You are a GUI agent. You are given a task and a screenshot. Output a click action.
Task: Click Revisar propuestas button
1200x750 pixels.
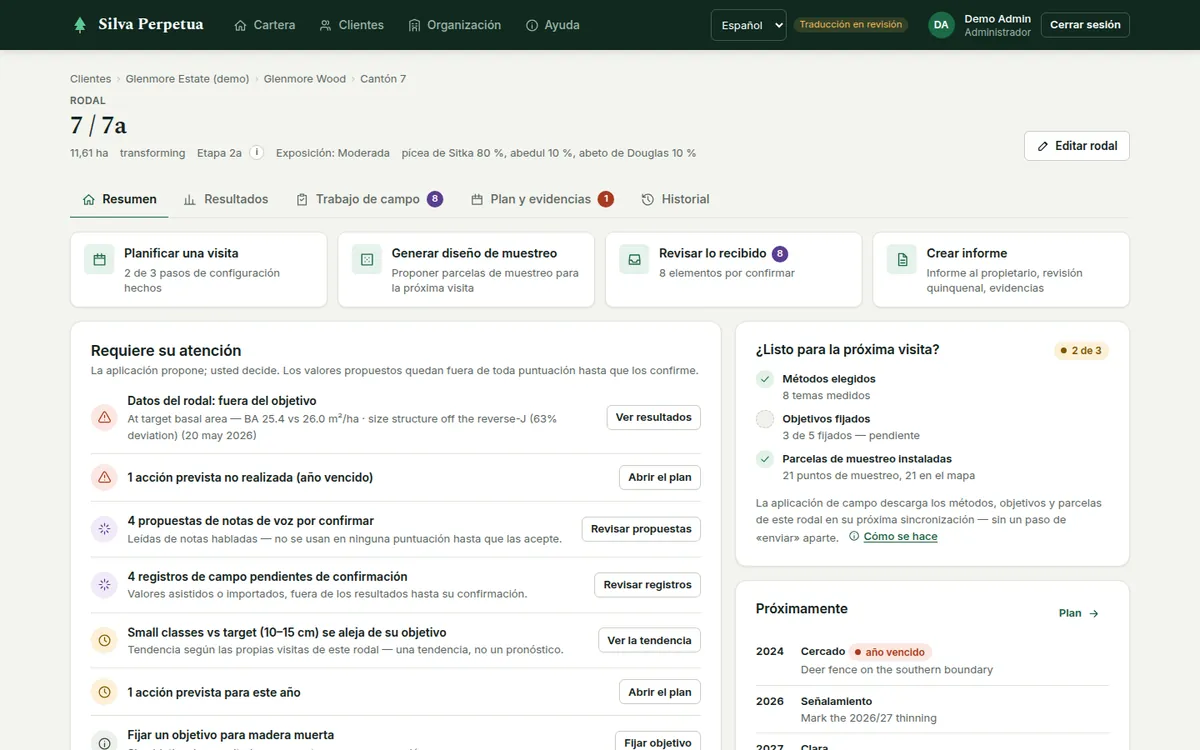click(x=641, y=529)
